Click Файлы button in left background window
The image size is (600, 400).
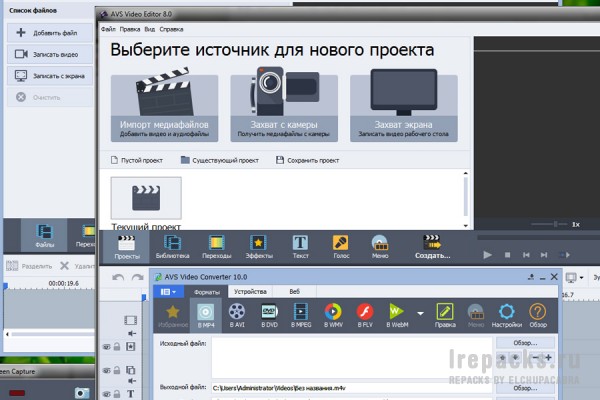(44, 236)
